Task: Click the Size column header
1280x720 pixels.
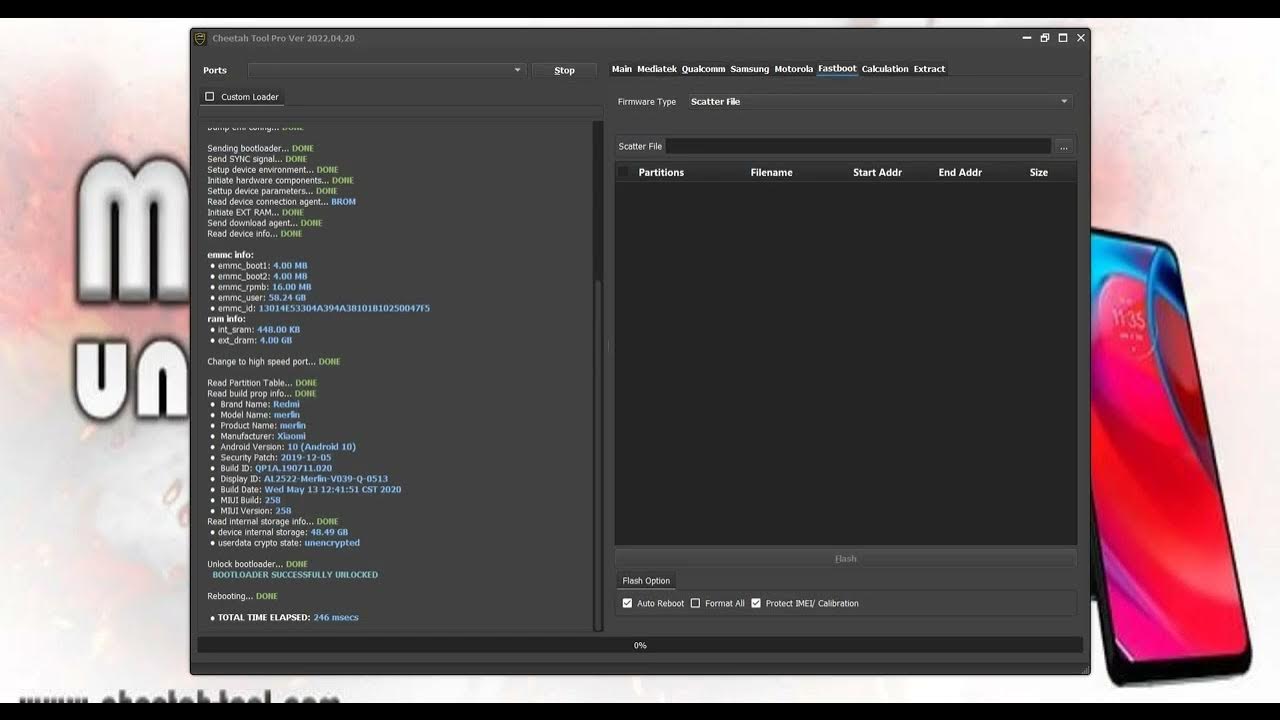Action: click(1039, 172)
